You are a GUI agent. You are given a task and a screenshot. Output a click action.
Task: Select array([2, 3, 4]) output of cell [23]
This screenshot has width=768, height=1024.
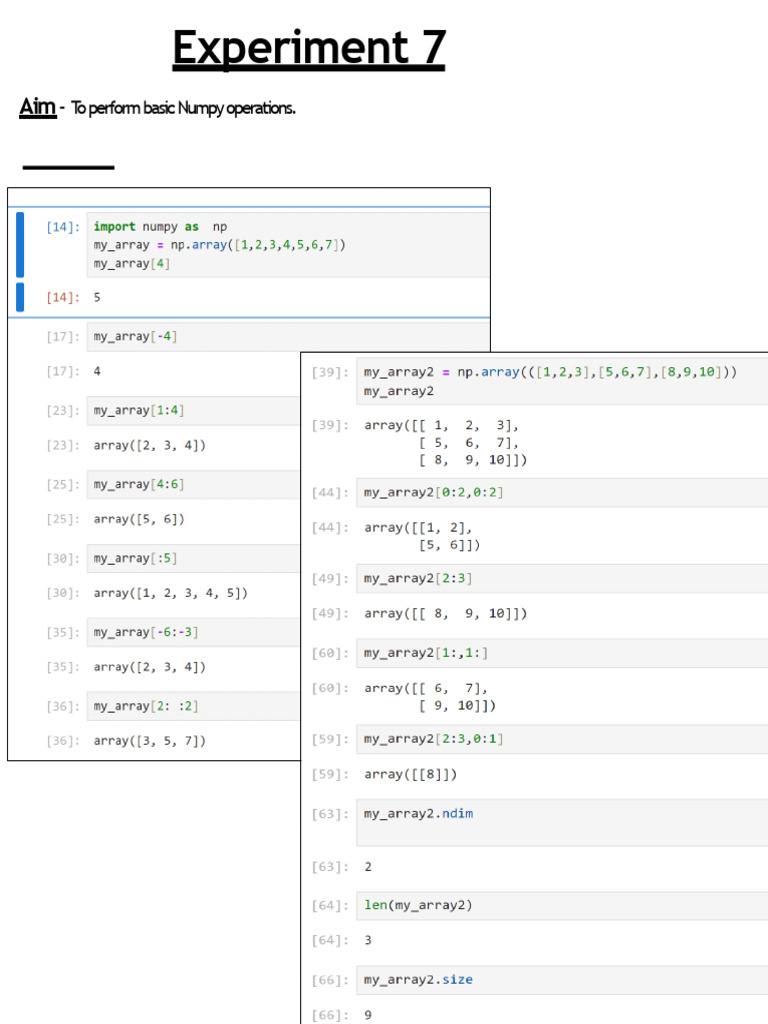coord(150,445)
